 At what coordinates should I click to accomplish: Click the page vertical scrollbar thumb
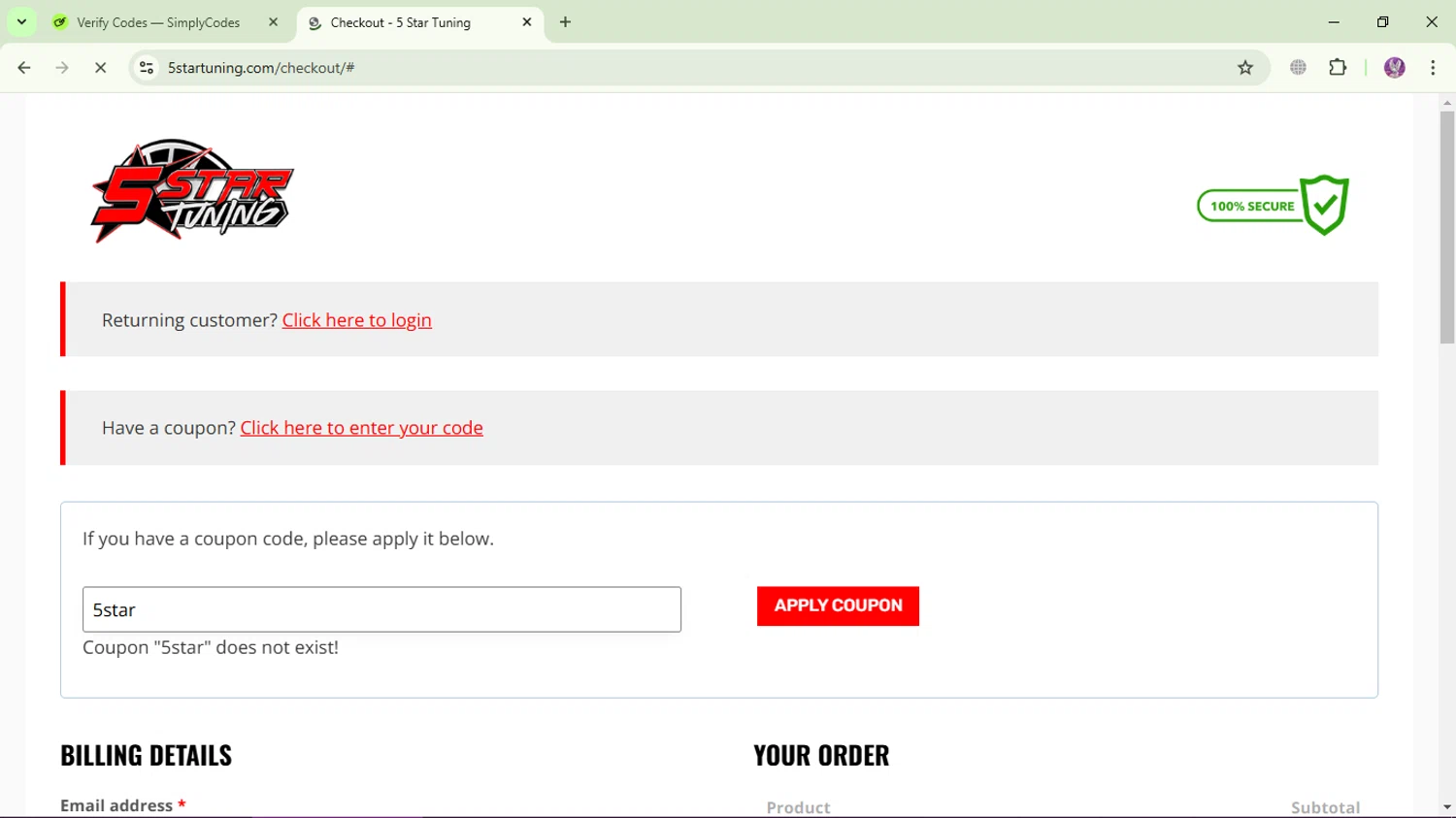[x=1447, y=227]
